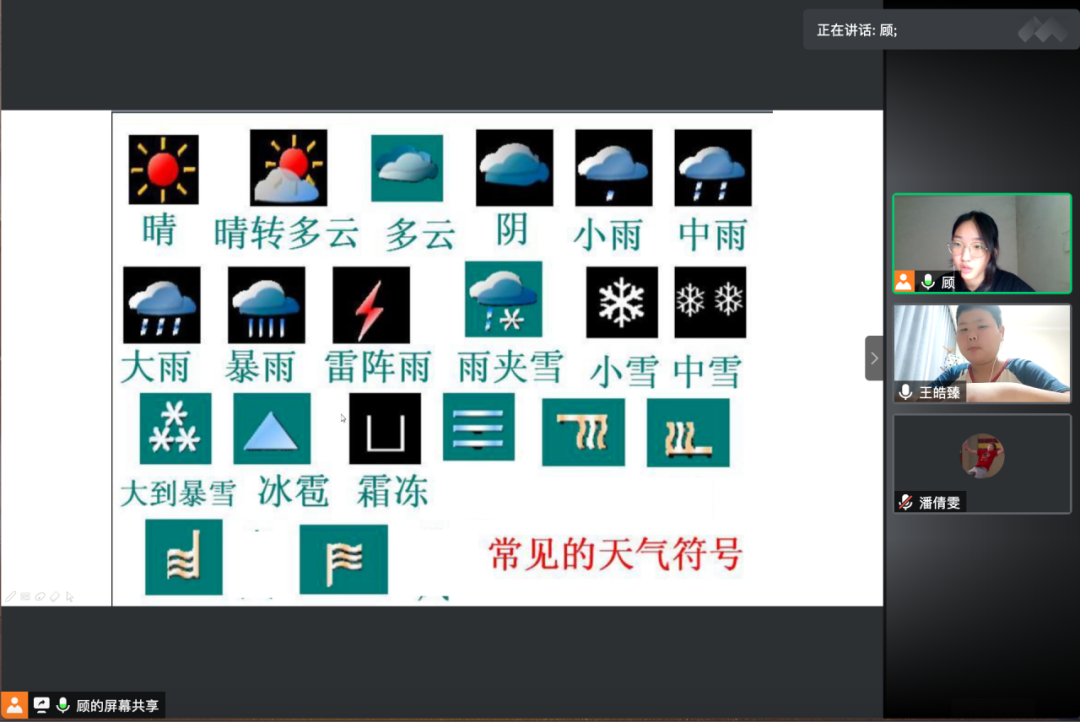Click 潘倩雯's profile avatar tile
The height and width of the screenshot is (722, 1080).
[981, 456]
